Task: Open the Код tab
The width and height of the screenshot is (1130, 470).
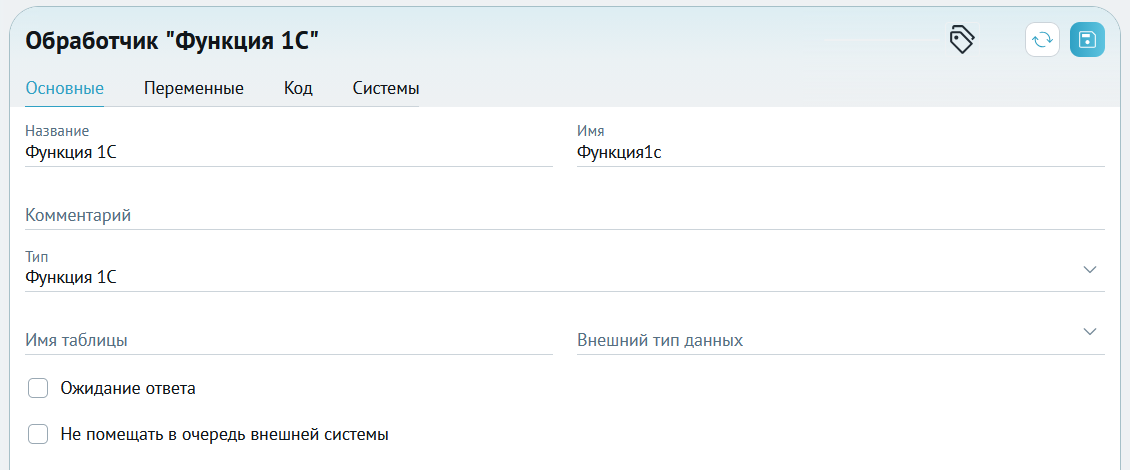Action: (x=298, y=89)
